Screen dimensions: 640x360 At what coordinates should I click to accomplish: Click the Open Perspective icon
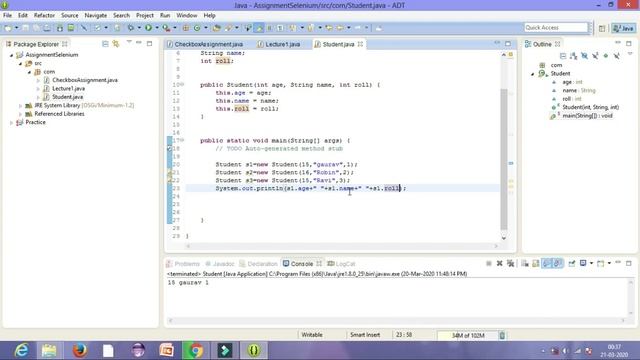click(x=602, y=28)
